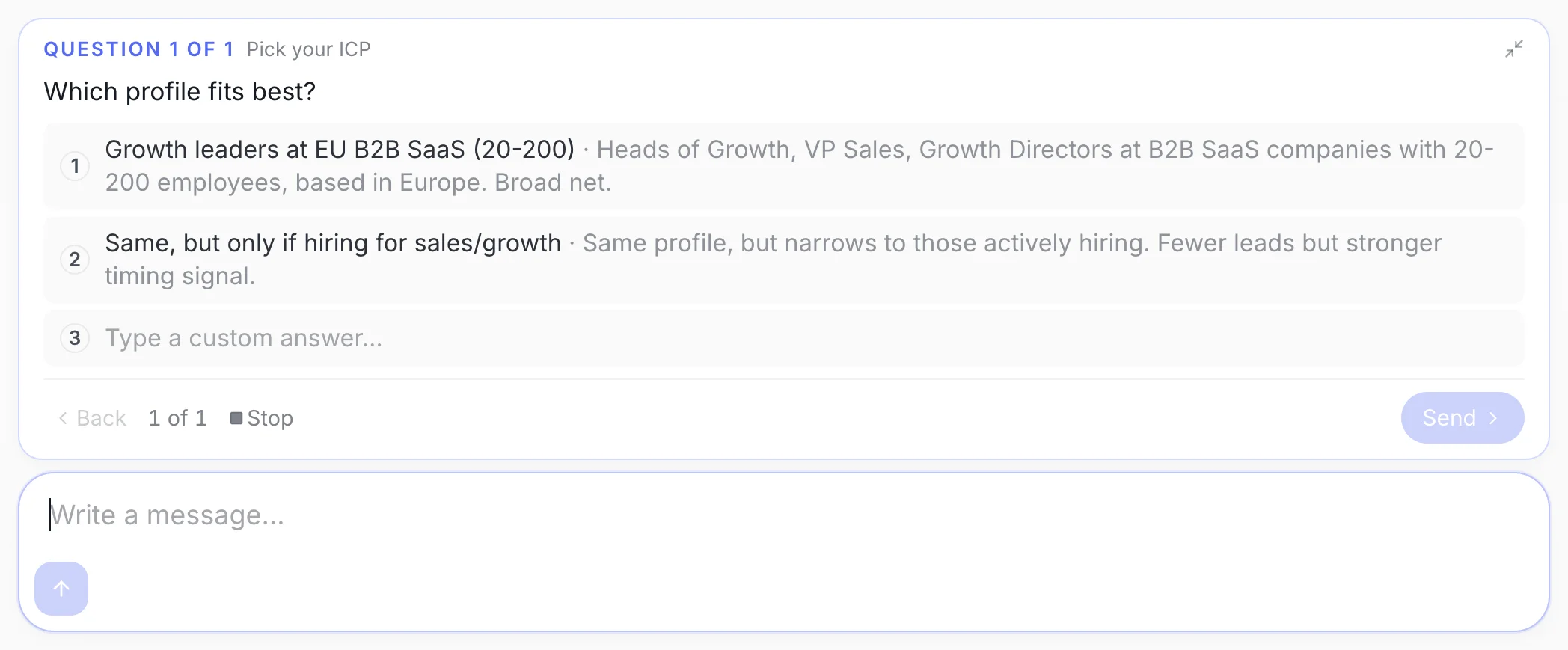Image resolution: width=1568 pixels, height=650 pixels.
Task: Click the Stop label
Action: coord(270,418)
